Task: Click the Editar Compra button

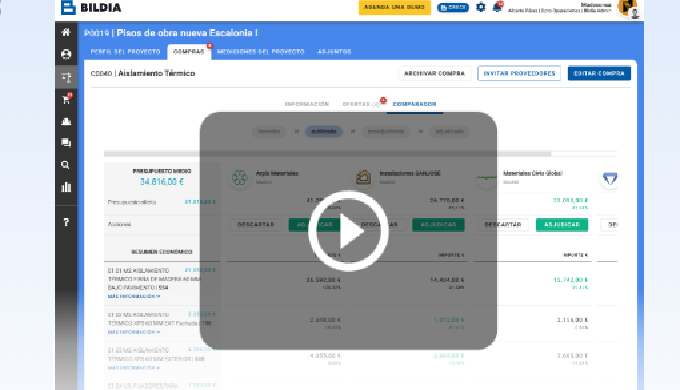Action: [599, 73]
